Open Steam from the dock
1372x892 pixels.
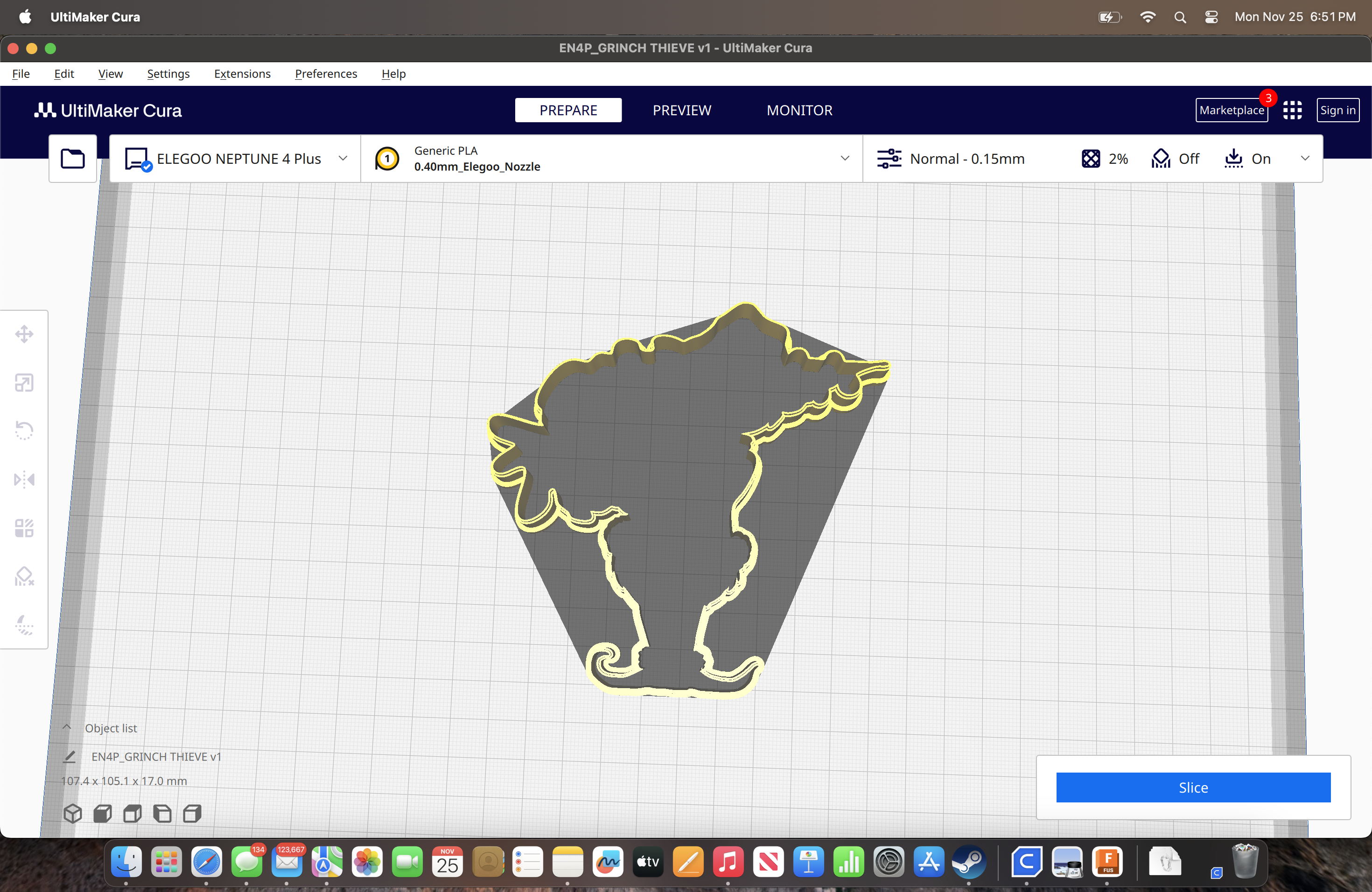[x=969, y=862]
